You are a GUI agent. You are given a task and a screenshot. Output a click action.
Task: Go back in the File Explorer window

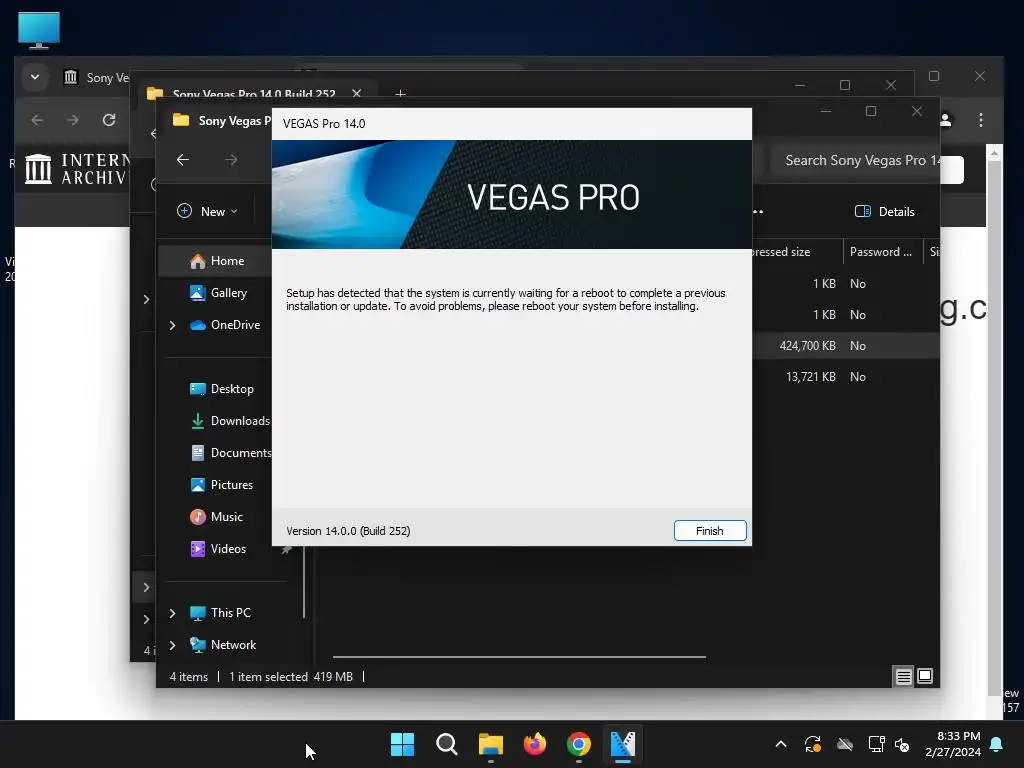[183, 160]
